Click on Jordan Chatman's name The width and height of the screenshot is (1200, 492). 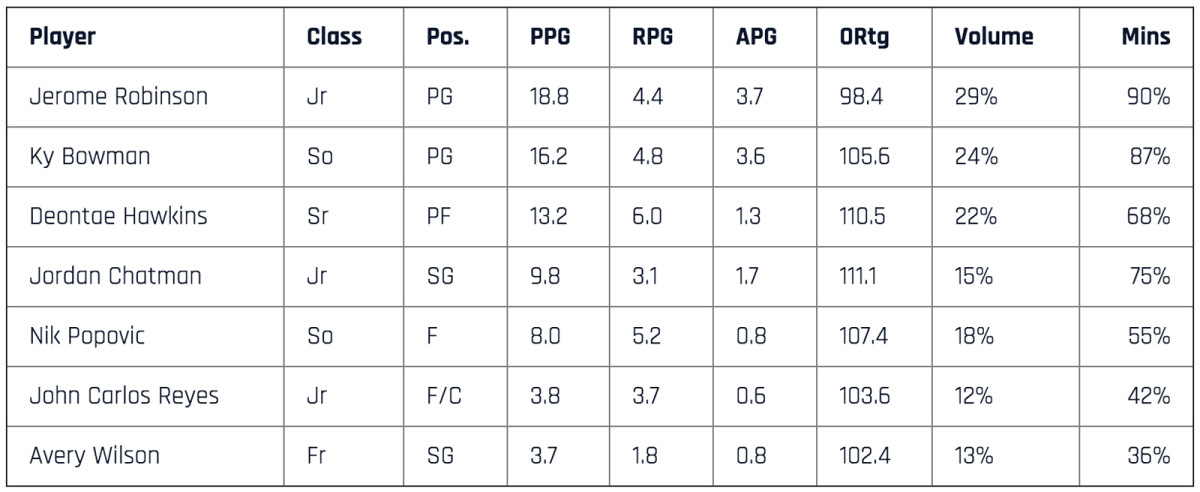pos(115,276)
